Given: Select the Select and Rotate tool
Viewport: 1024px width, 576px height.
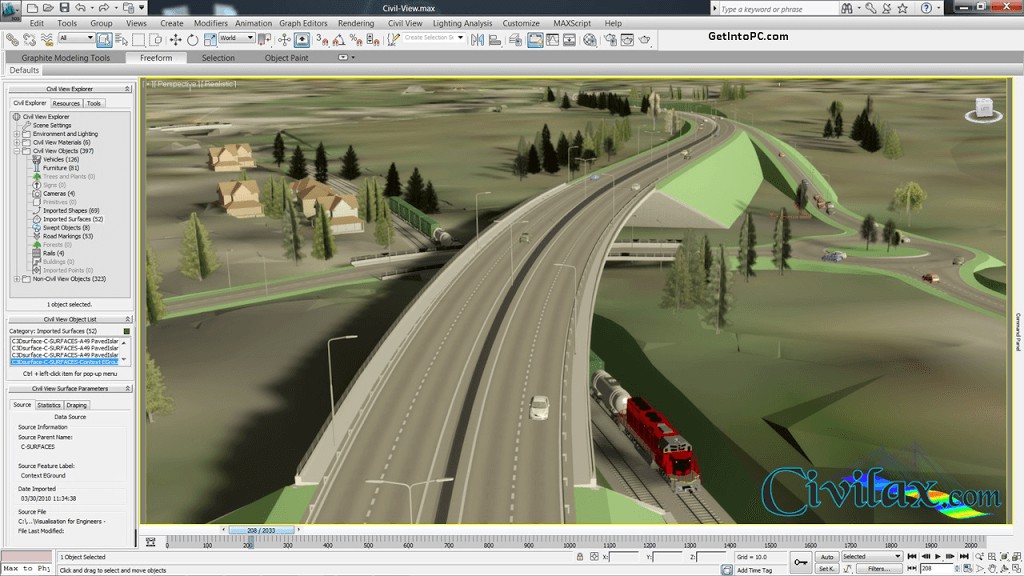Looking at the screenshot, I should 193,40.
